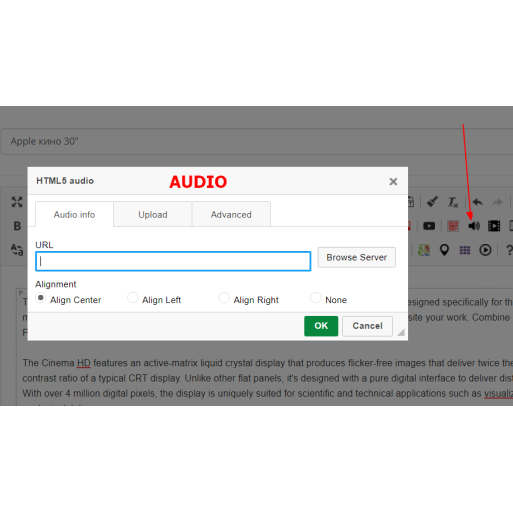
Task: Confirm with the green OK button
Action: [321, 326]
